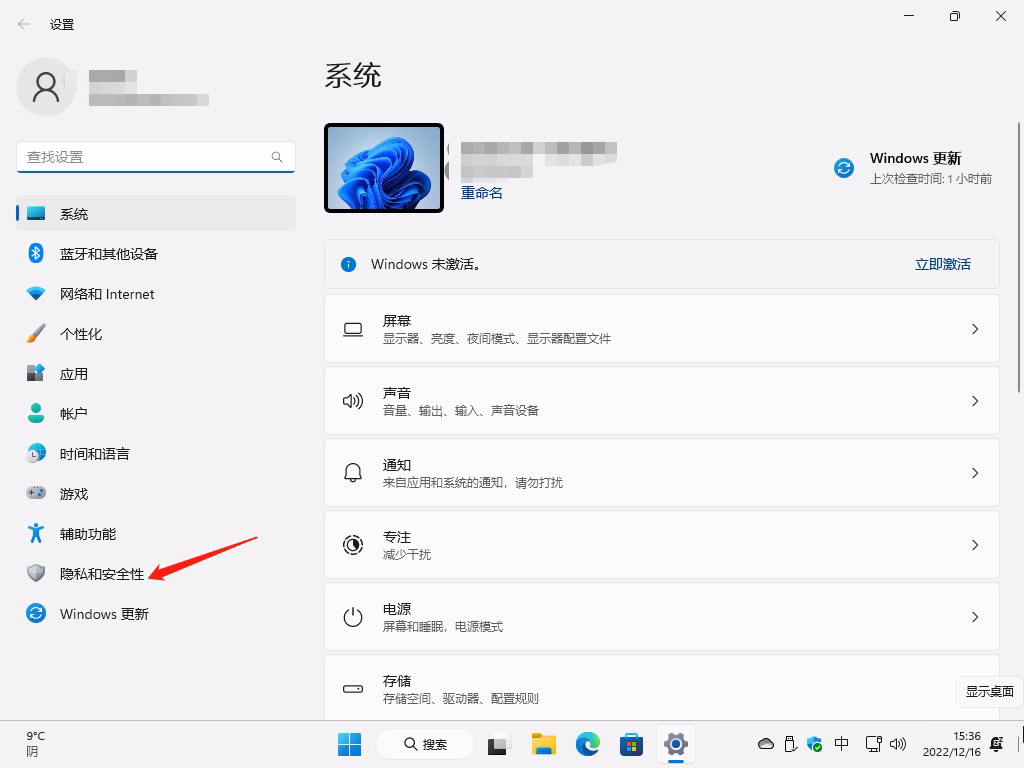
Task: Select 隐私和安全性 in sidebar
Action: click(101, 574)
